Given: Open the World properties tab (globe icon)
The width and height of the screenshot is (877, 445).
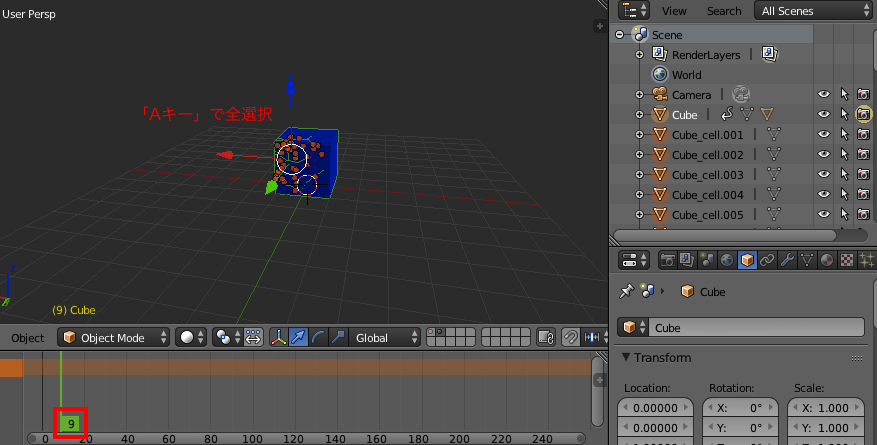Looking at the screenshot, I should (x=727, y=260).
